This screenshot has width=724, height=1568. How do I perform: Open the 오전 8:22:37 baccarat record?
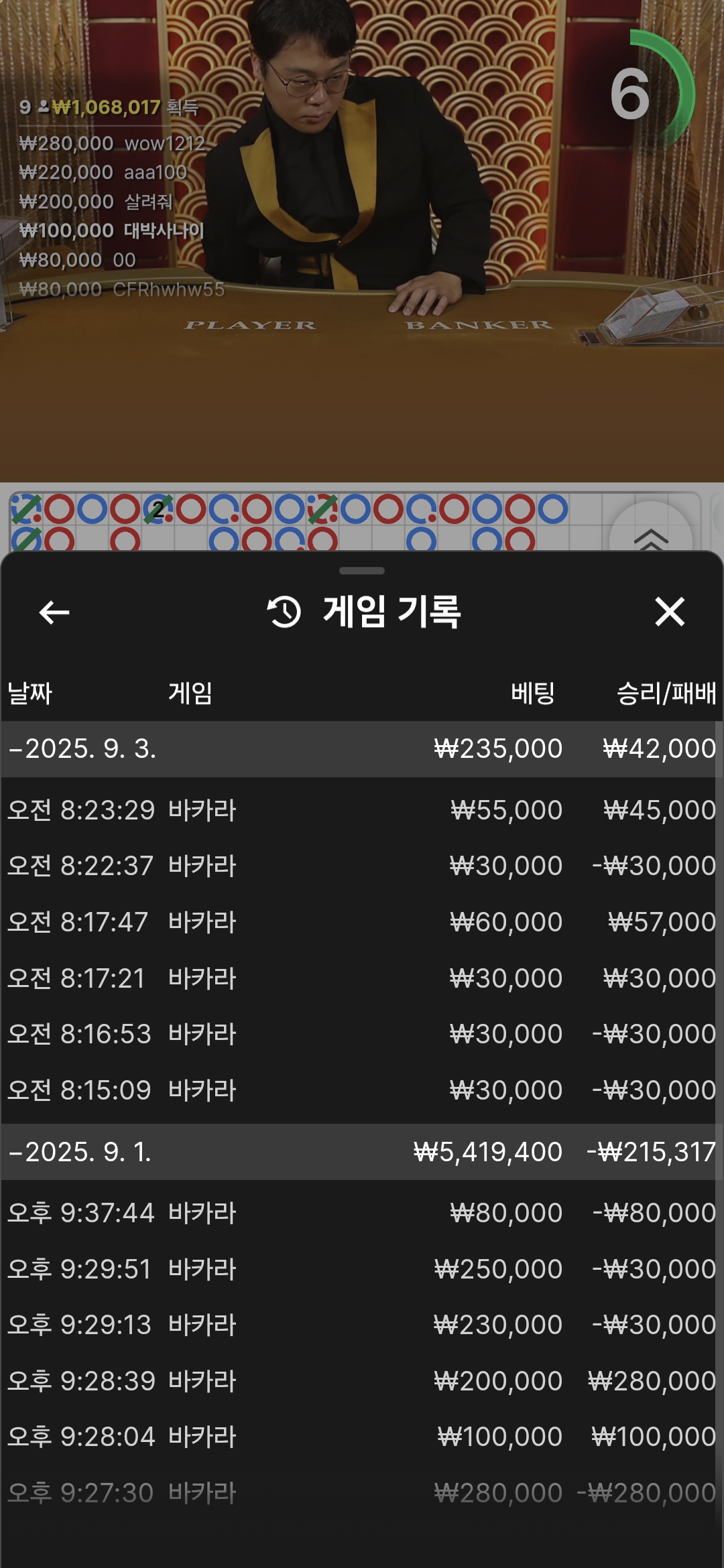362,866
